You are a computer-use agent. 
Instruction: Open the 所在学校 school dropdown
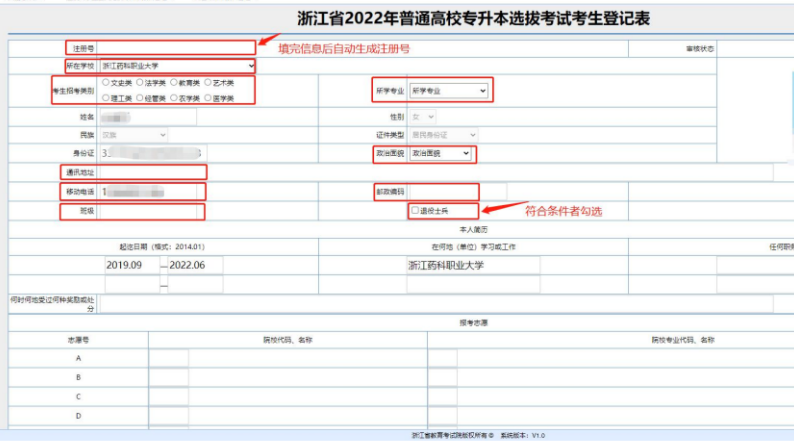tap(177, 65)
